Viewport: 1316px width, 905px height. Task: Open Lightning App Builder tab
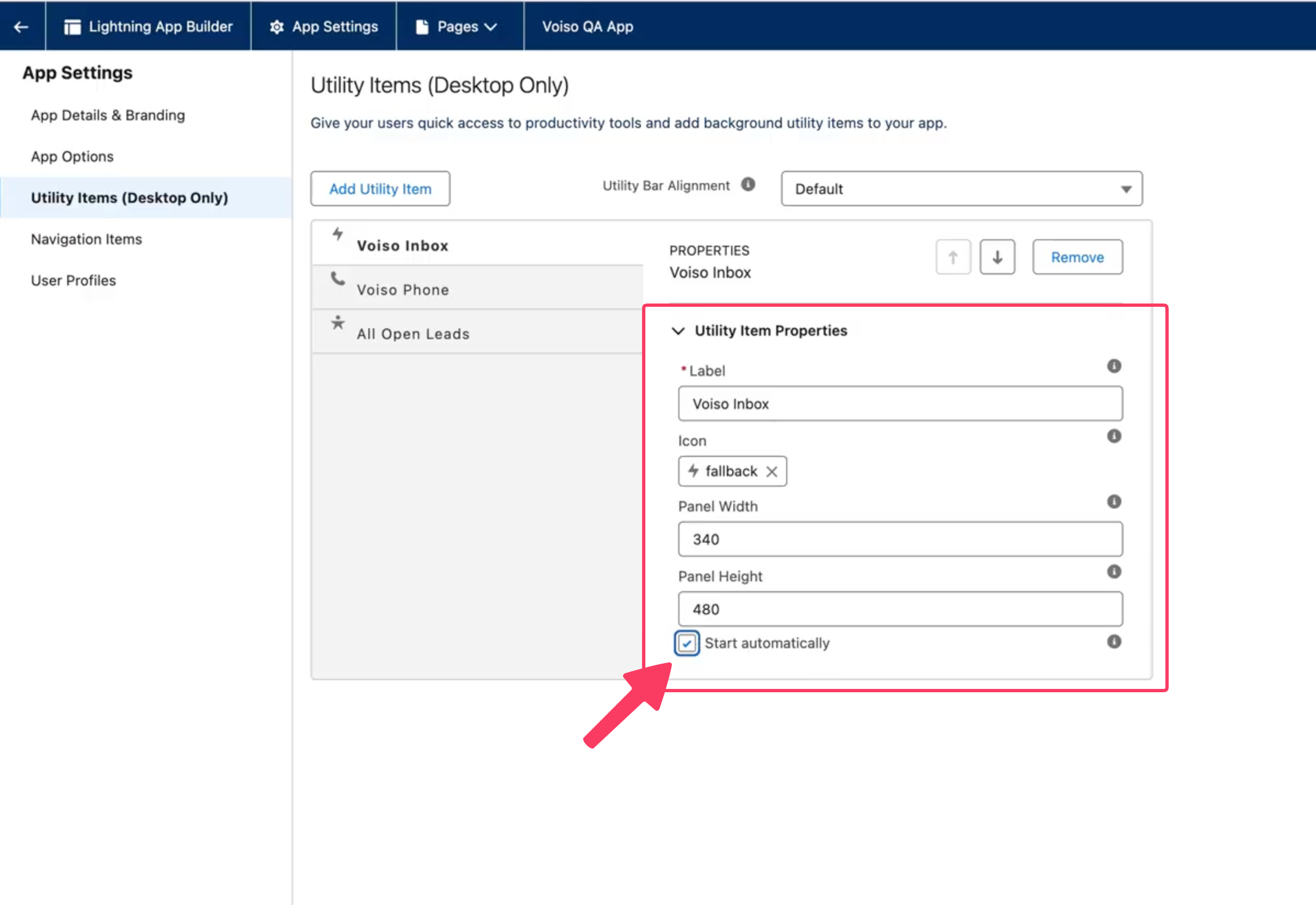(x=148, y=26)
